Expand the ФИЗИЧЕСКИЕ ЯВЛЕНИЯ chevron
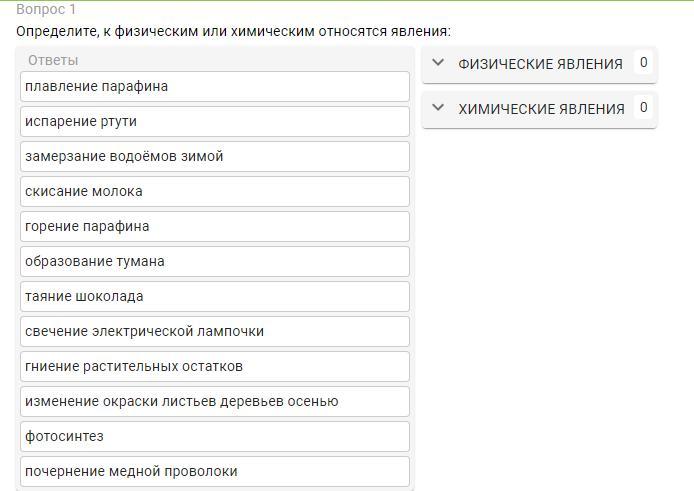The image size is (694, 491). (438, 63)
